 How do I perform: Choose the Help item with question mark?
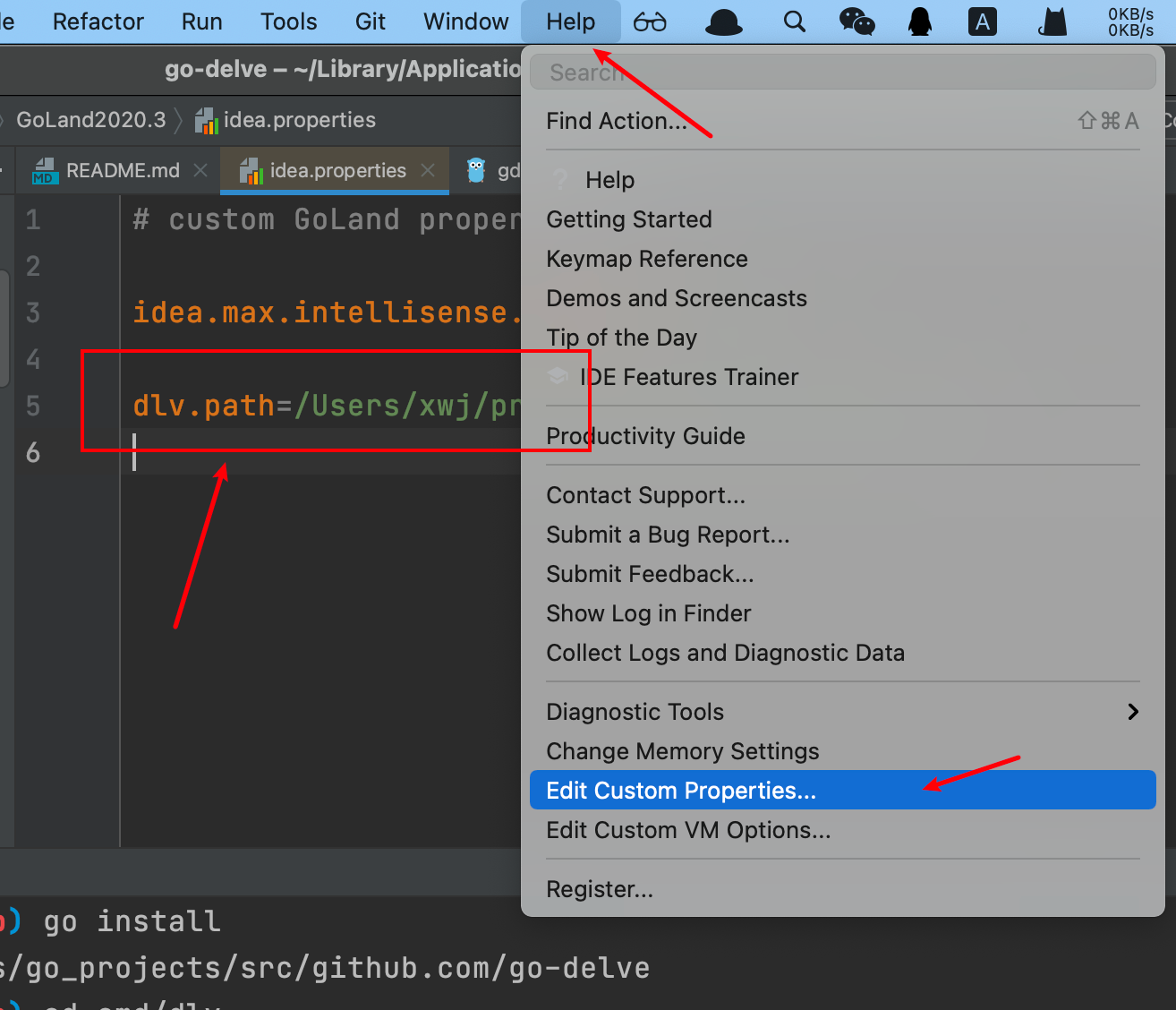tap(842, 179)
